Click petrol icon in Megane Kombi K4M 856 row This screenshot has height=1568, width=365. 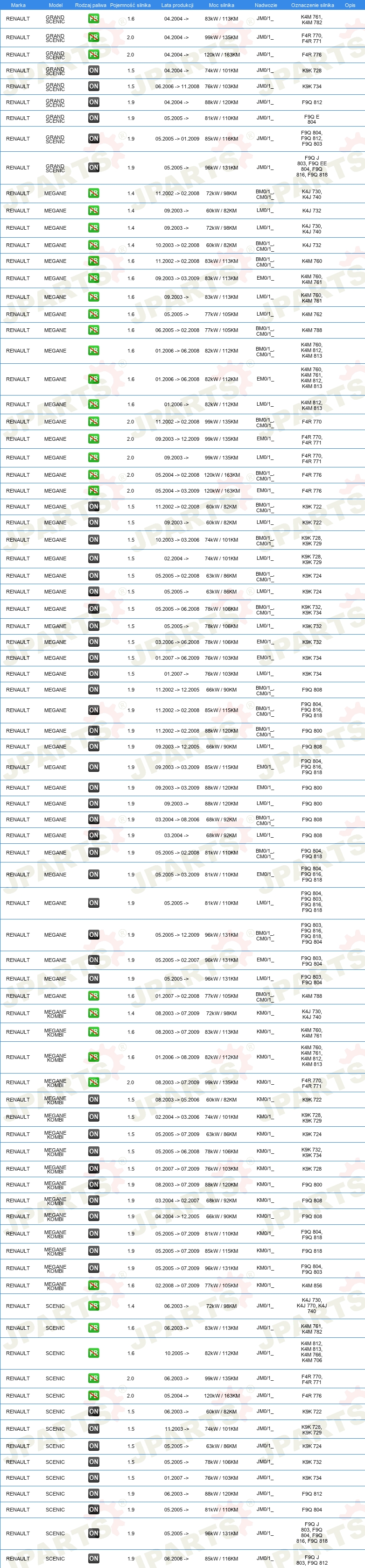pos(93,1285)
